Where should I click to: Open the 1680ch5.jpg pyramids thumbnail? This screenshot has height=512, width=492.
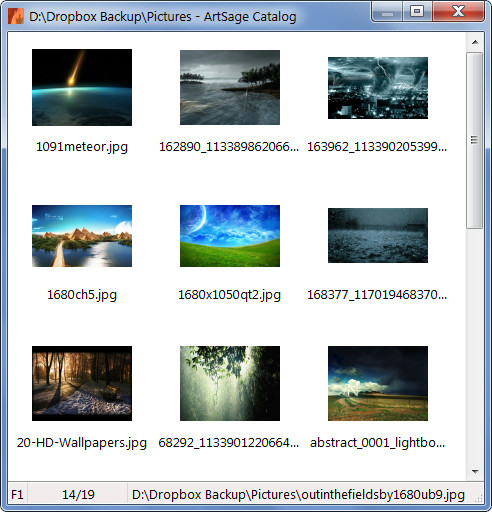pyautogui.click(x=82, y=236)
